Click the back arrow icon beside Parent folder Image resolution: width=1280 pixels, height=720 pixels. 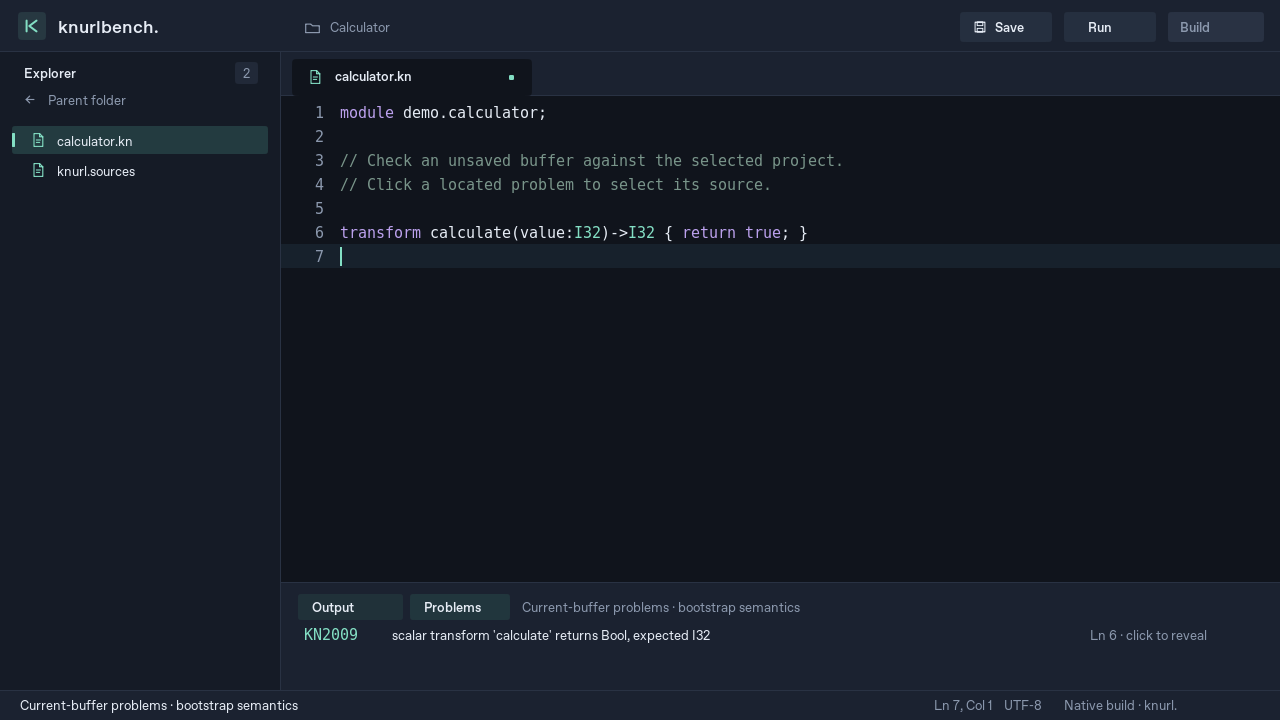click(30, 100)
